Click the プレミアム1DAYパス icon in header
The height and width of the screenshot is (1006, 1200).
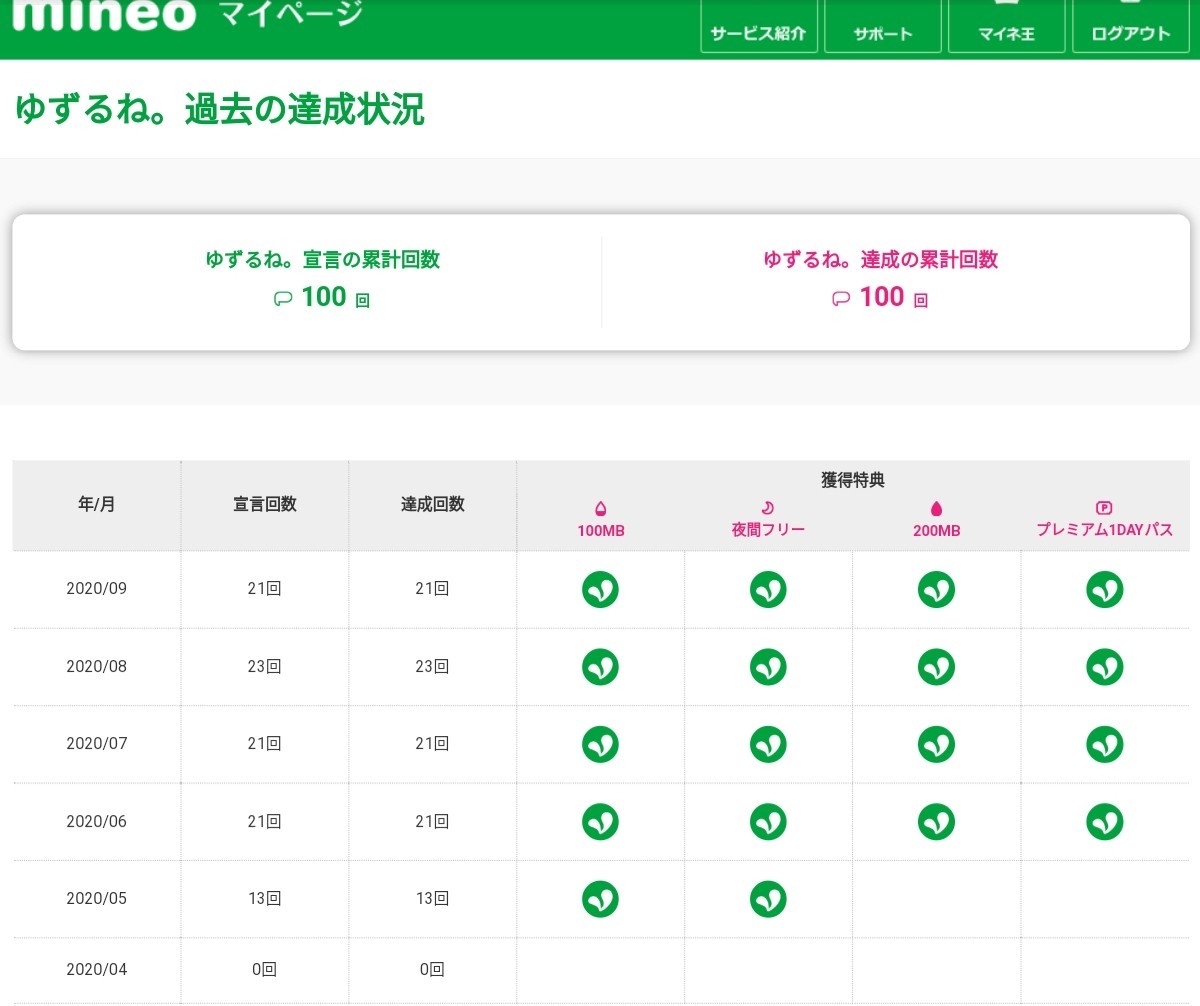(x=1104, y=508)
